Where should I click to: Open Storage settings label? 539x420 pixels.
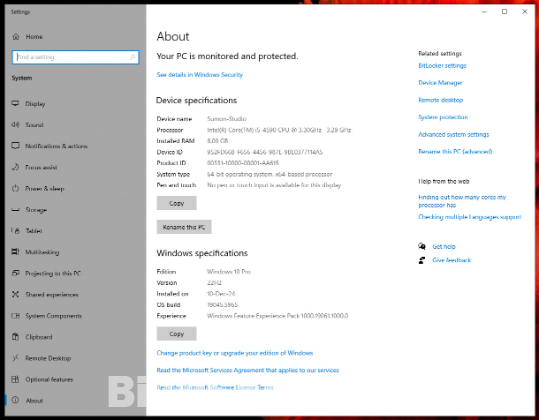(x=36, y=210)
